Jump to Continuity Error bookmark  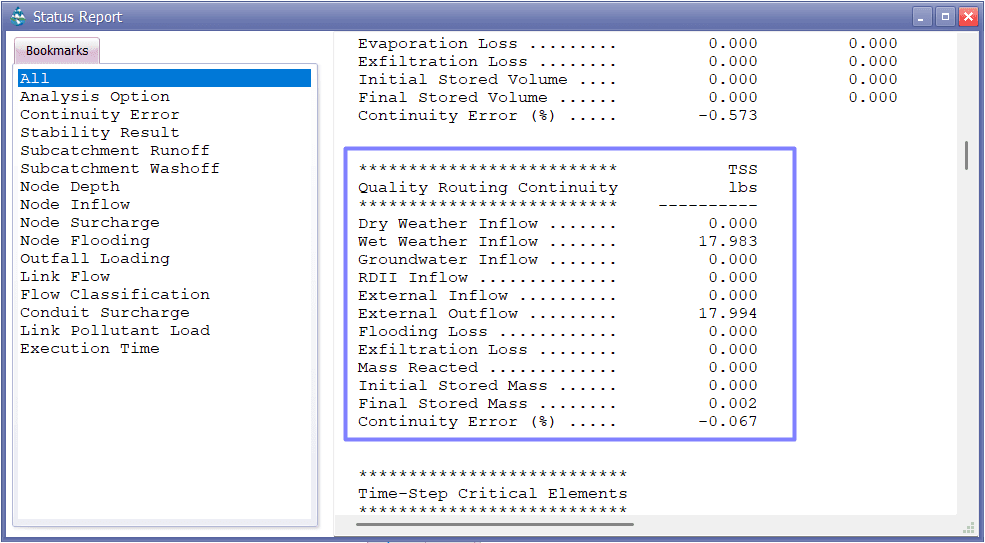coord(100,115)
